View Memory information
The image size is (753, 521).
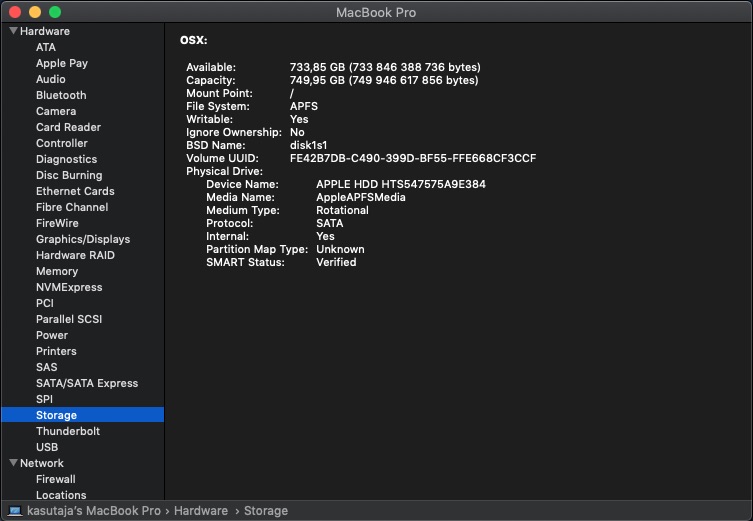[57, 271]
